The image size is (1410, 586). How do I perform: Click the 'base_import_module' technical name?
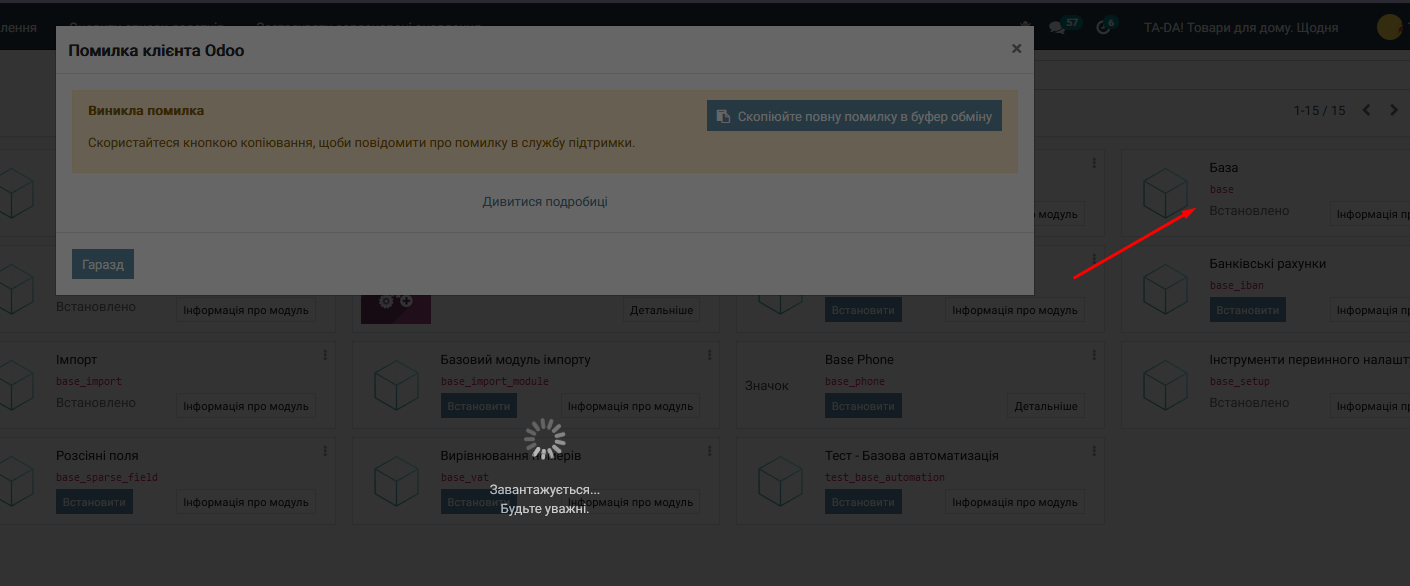point(495,382)
